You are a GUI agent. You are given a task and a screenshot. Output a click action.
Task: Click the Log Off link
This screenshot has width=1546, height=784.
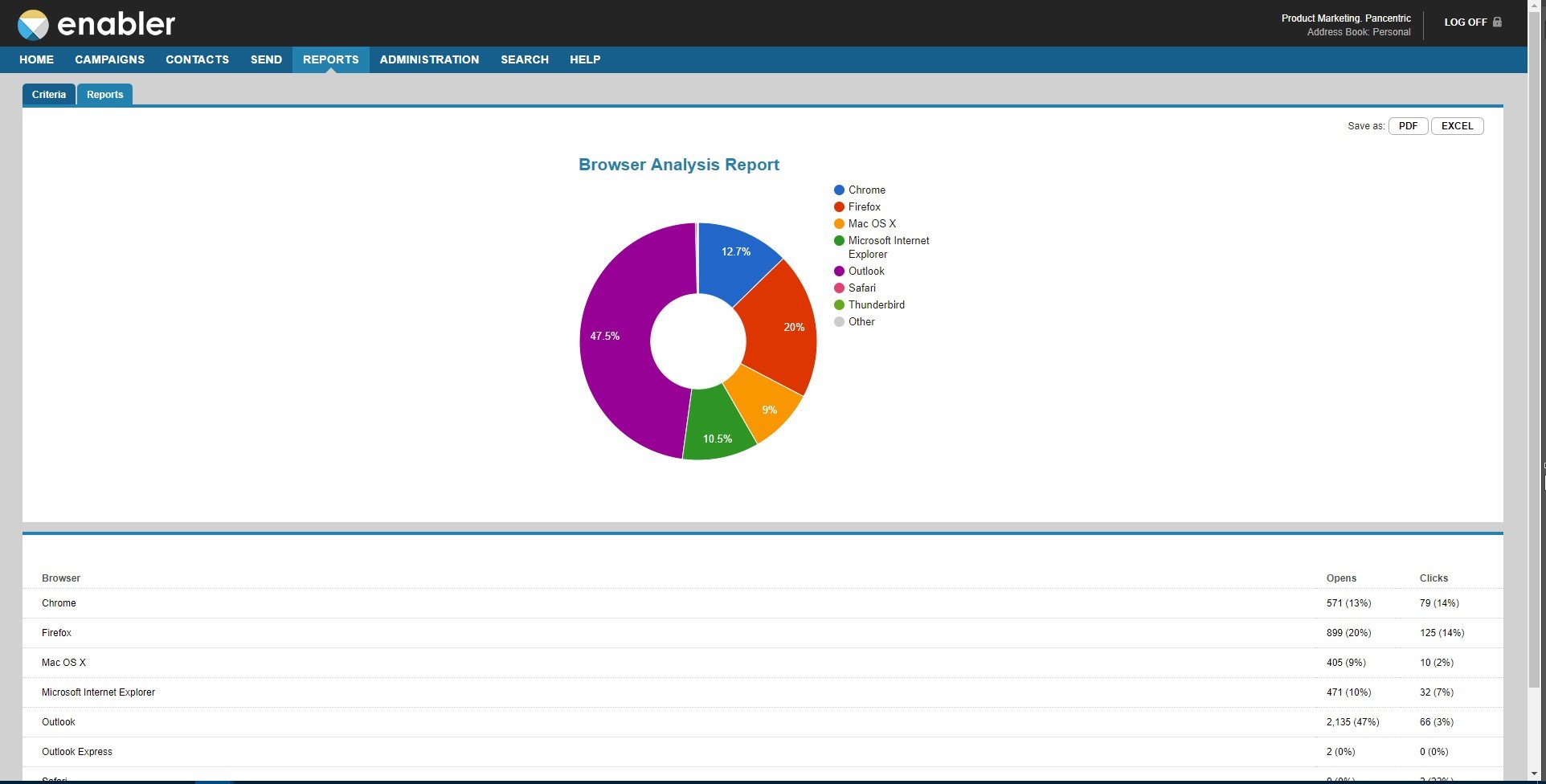1465,22
